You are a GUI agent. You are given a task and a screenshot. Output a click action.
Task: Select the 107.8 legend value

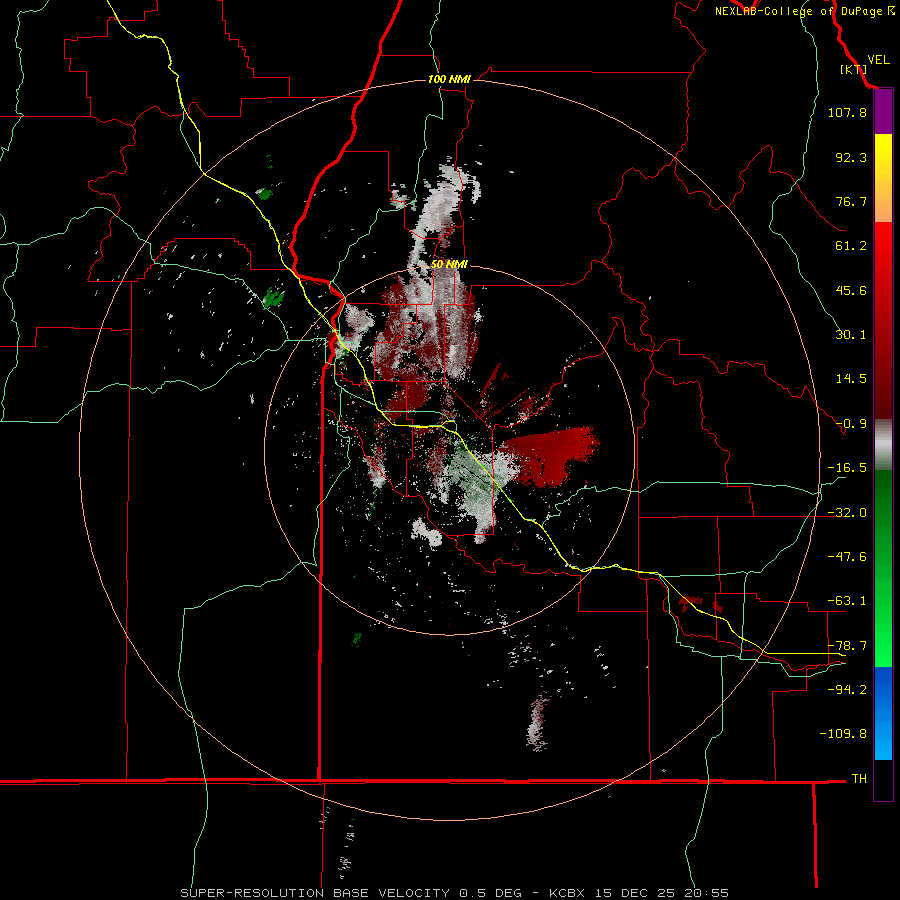[847, 112]
